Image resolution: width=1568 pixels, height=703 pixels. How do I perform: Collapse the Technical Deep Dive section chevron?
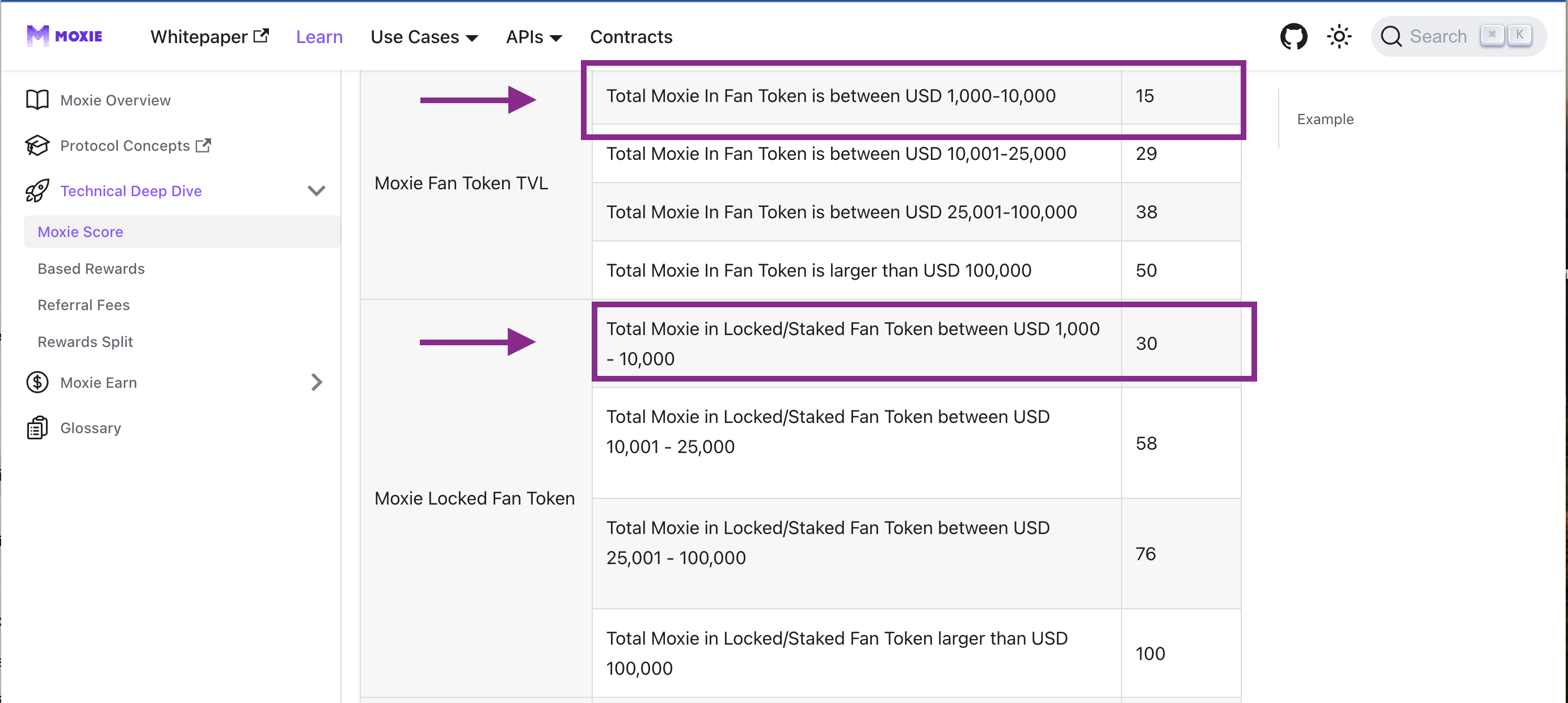317,191
